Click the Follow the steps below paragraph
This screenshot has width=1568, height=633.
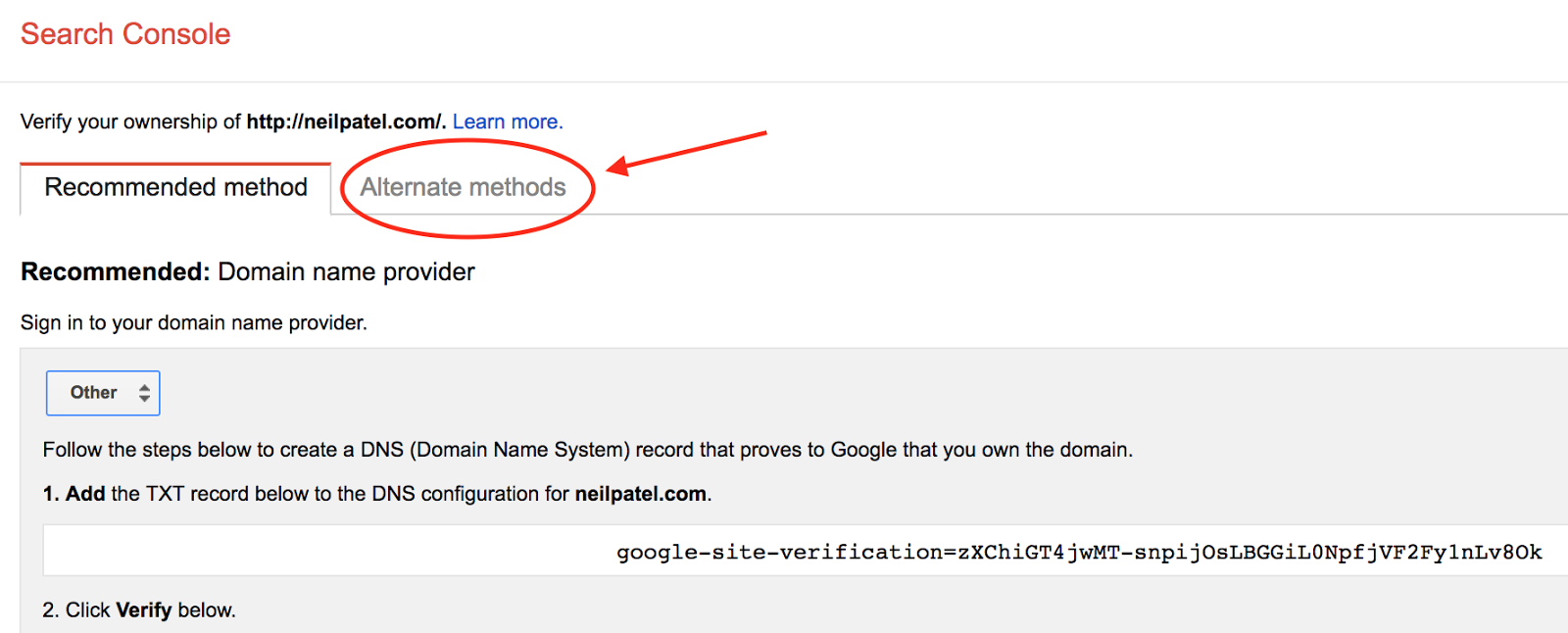[x=588, y=450]
